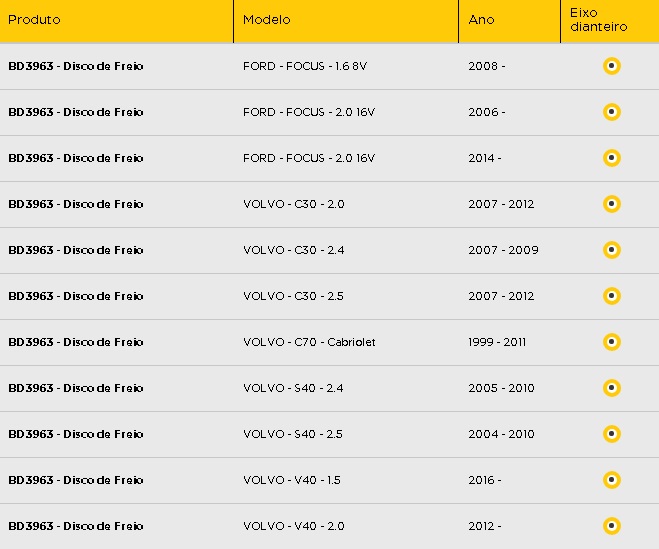This screenshot has width=659, height=549.
Task: Select axle icon in Focus 2014 row
Action: click(612, 158)
